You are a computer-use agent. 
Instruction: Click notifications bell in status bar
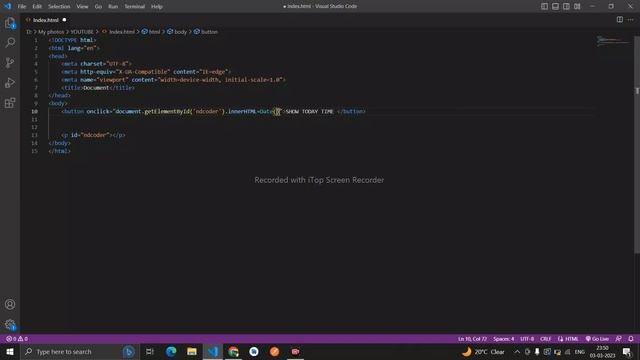(631, 339)
